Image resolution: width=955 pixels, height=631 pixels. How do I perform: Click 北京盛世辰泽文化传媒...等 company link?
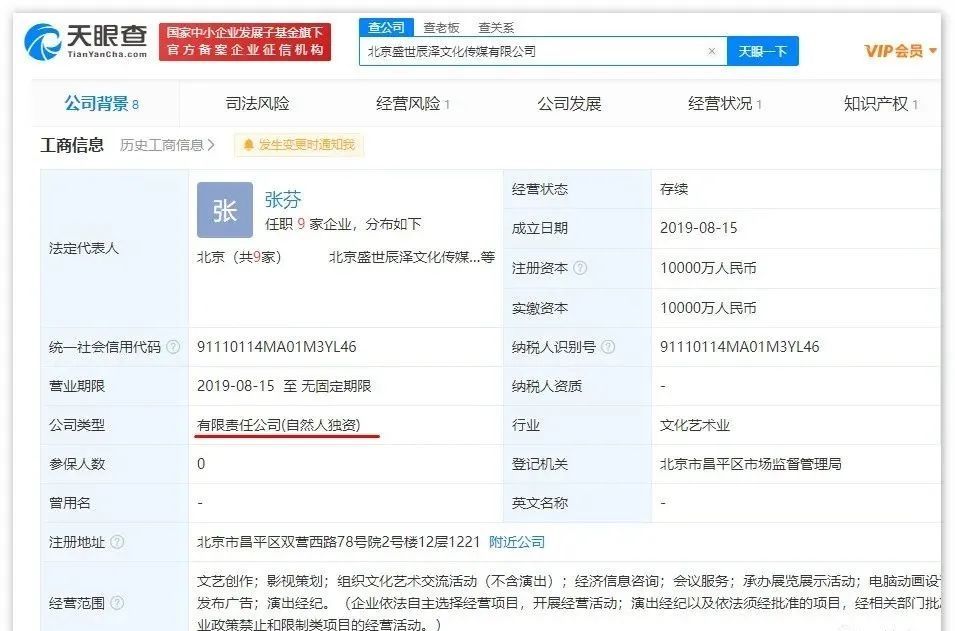412,257
